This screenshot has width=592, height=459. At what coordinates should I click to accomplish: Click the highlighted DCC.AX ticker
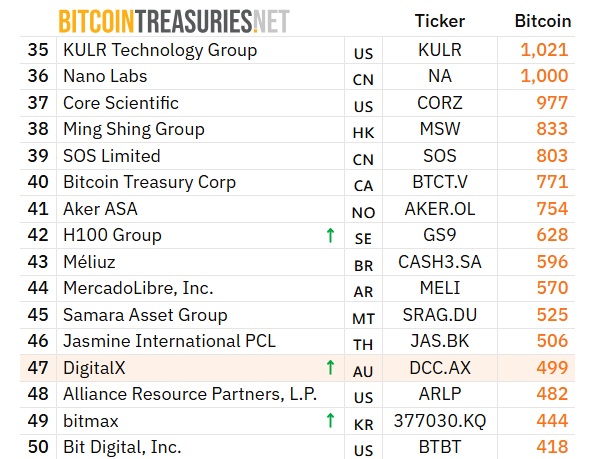[x=440, y=368]
